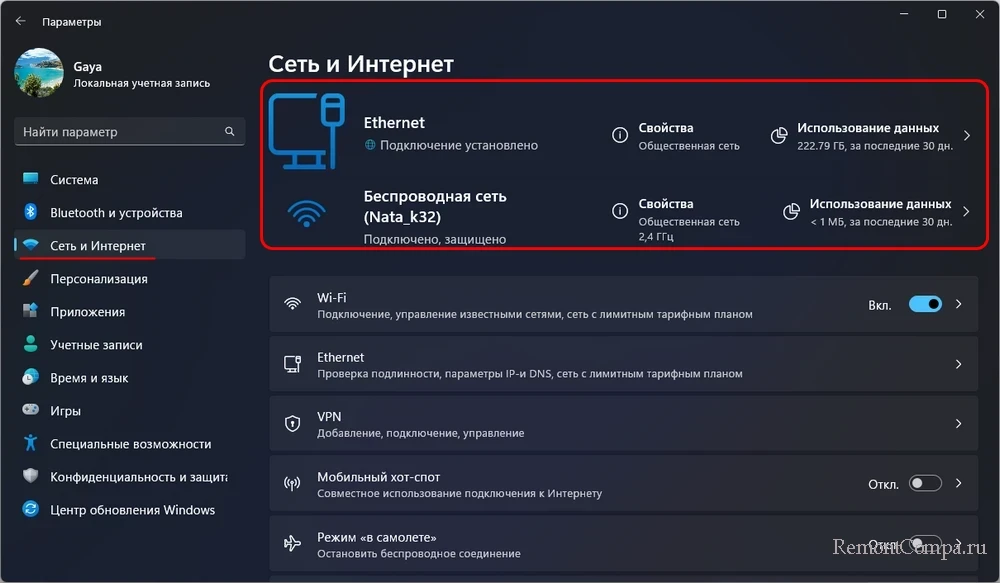The height and width of the screenshot is (583, 1000).
Task: Expand the VPN row chevron
Action: [x=958, y=424]
